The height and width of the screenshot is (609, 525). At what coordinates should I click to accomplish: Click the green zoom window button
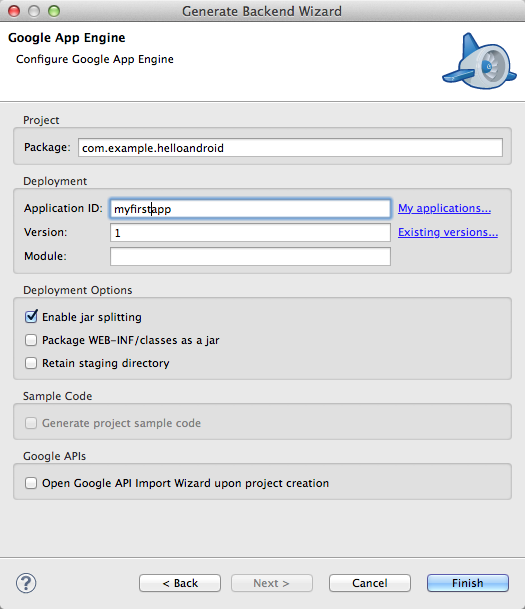point(54,11)
